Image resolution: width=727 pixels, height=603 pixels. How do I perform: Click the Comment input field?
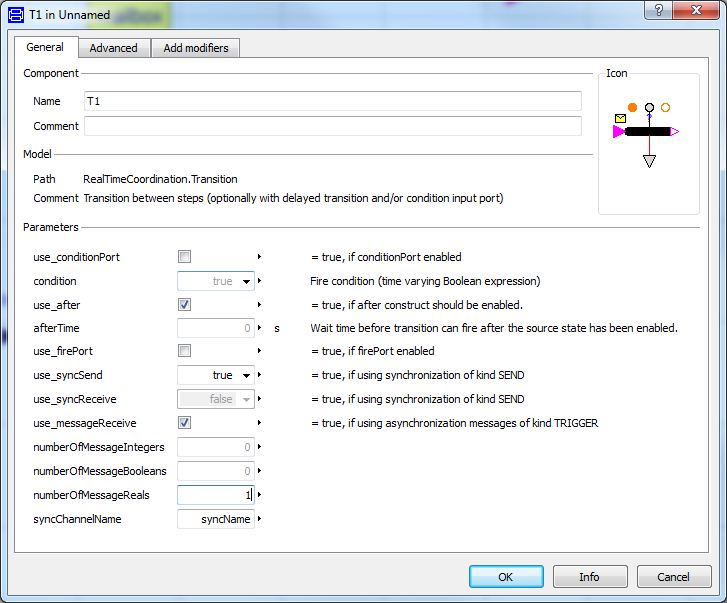(x=332, y=126)
